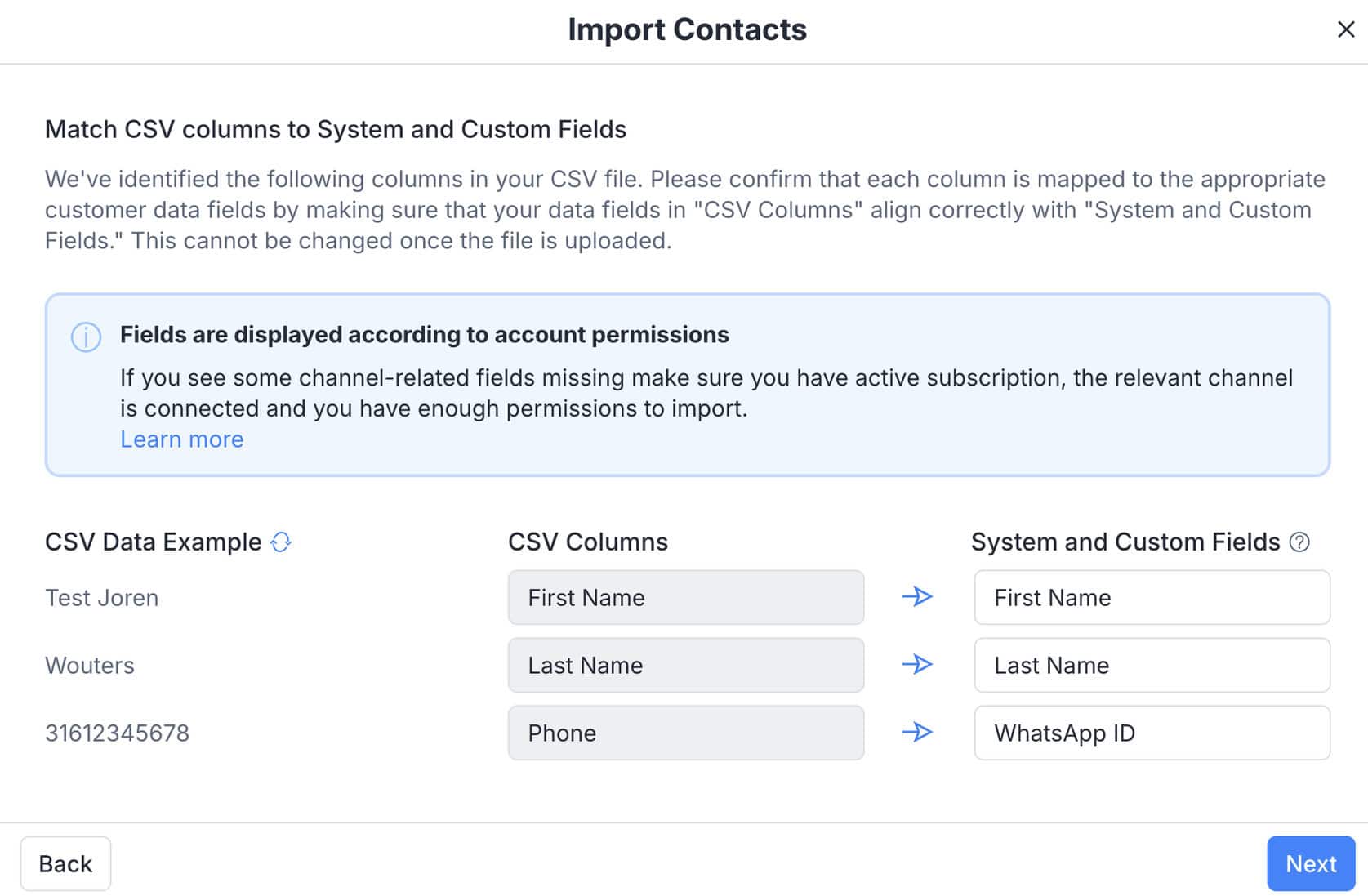The height and width of the screenshot is (896, 1368).
Task: Click the arrow icon in the Last Name row
Action: point(917,665)
